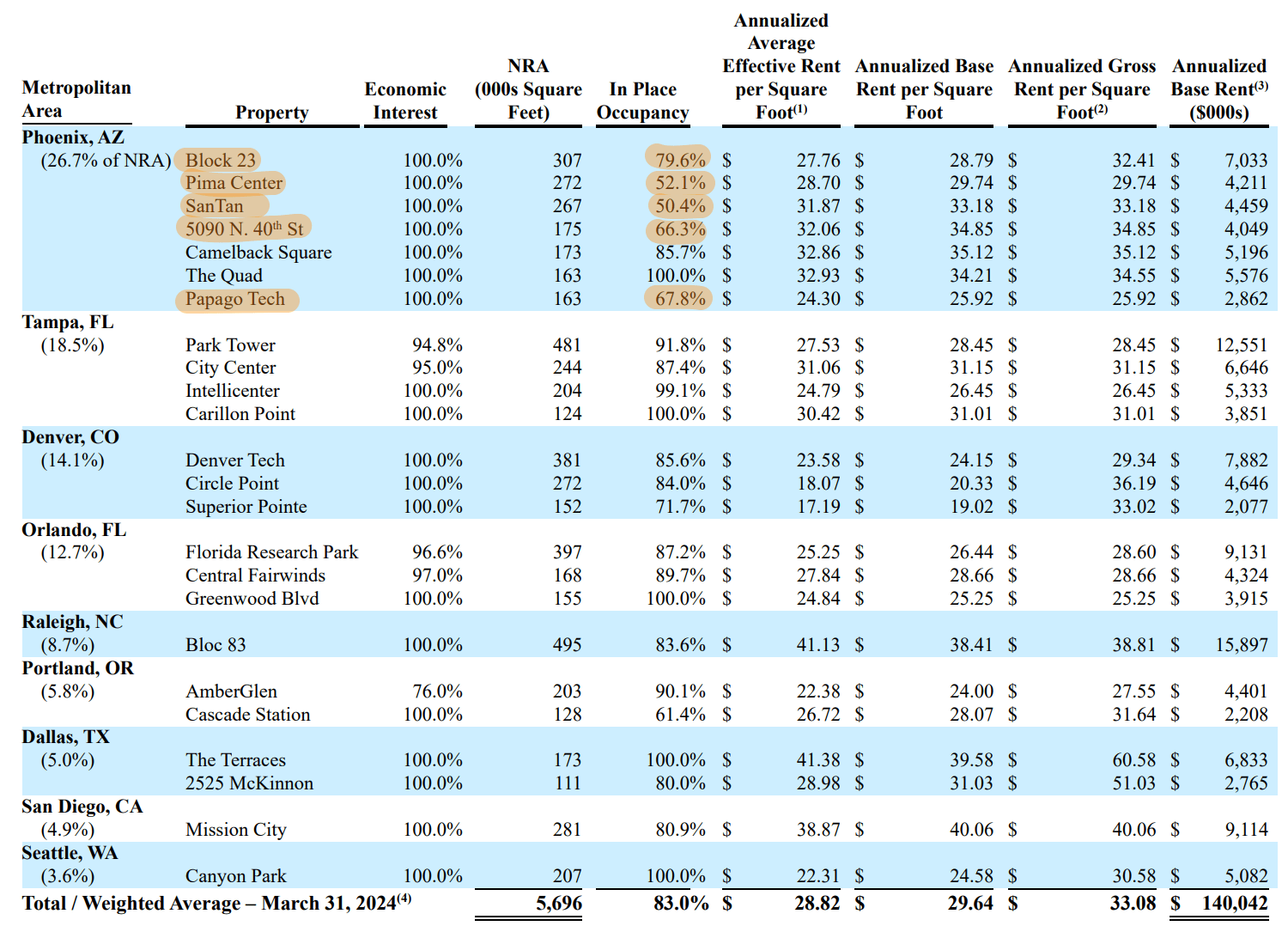
Task: Select the Orlando, FL metropolitan area heading
Action: click(74, 530)
